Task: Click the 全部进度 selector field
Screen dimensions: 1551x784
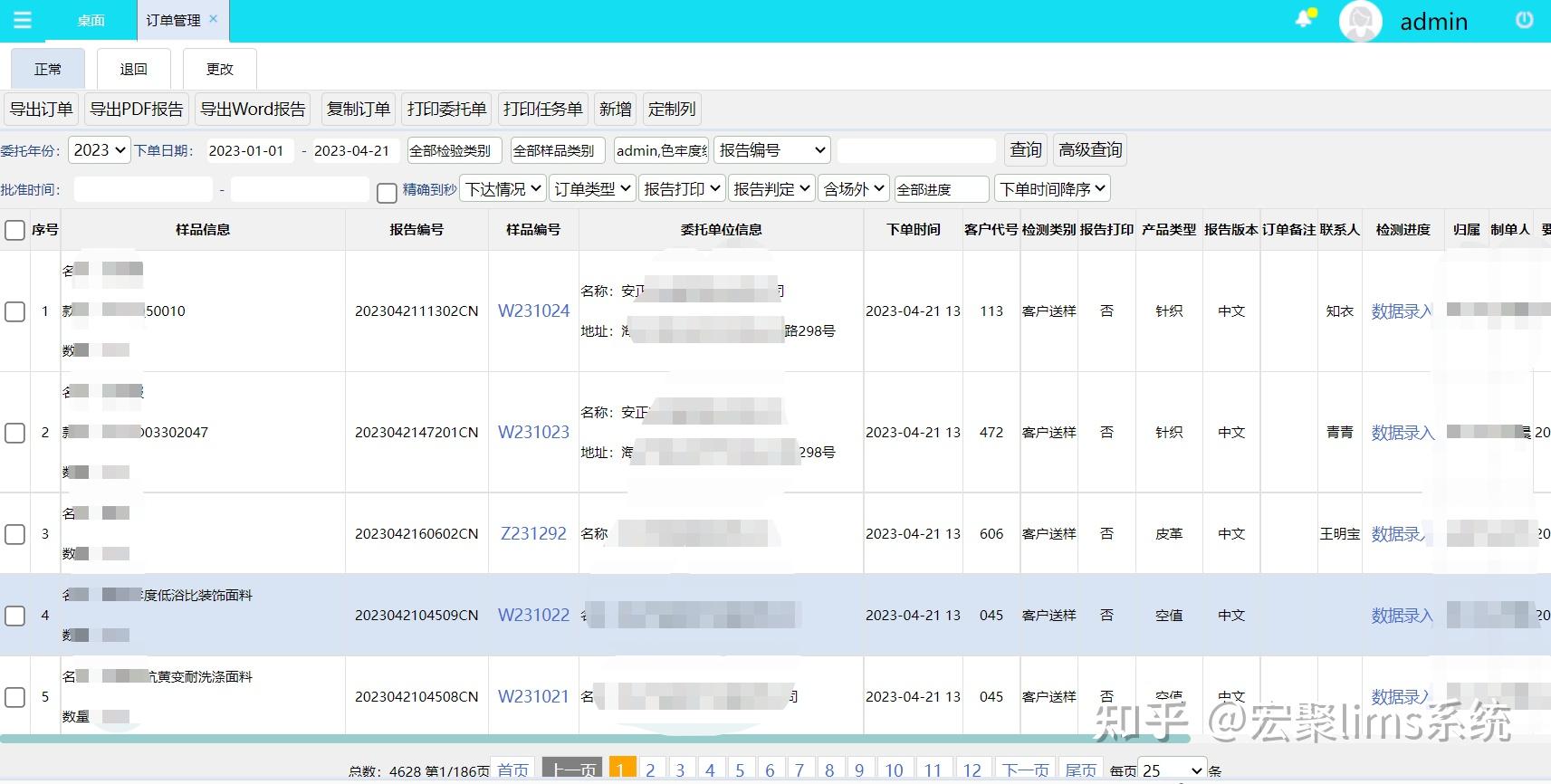Action: (942, 189)
